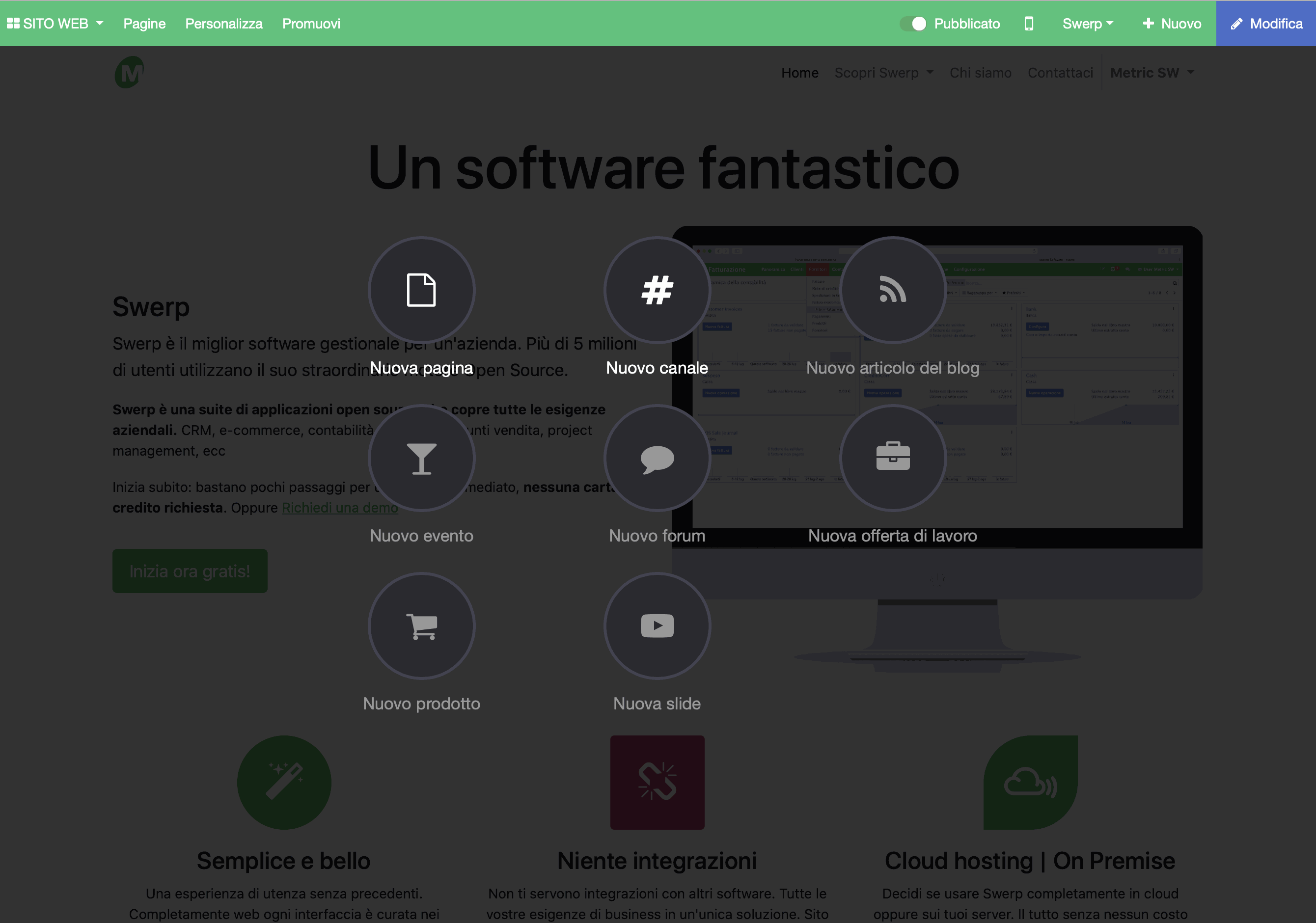Click the Nuova slide video play icon
The height and width of the screenshot is (923, 1316).
coord(657,625)
